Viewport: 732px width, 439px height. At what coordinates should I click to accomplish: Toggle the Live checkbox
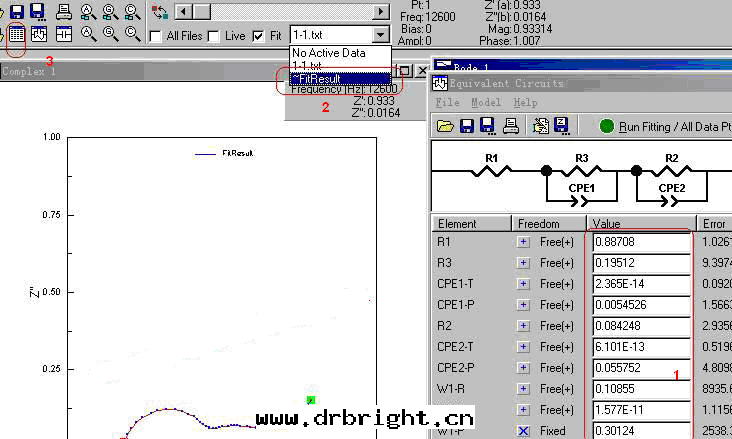[214, 36]
